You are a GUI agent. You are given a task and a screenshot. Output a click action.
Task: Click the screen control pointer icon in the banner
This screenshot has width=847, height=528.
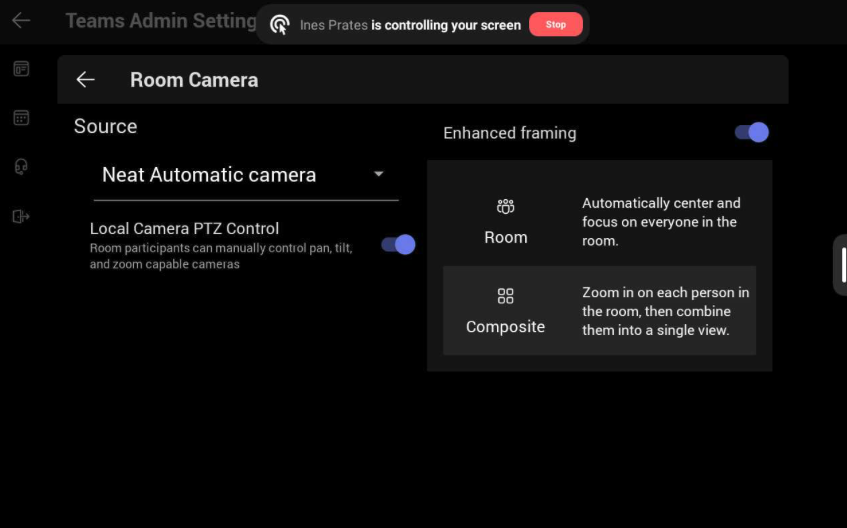point(280,25)
